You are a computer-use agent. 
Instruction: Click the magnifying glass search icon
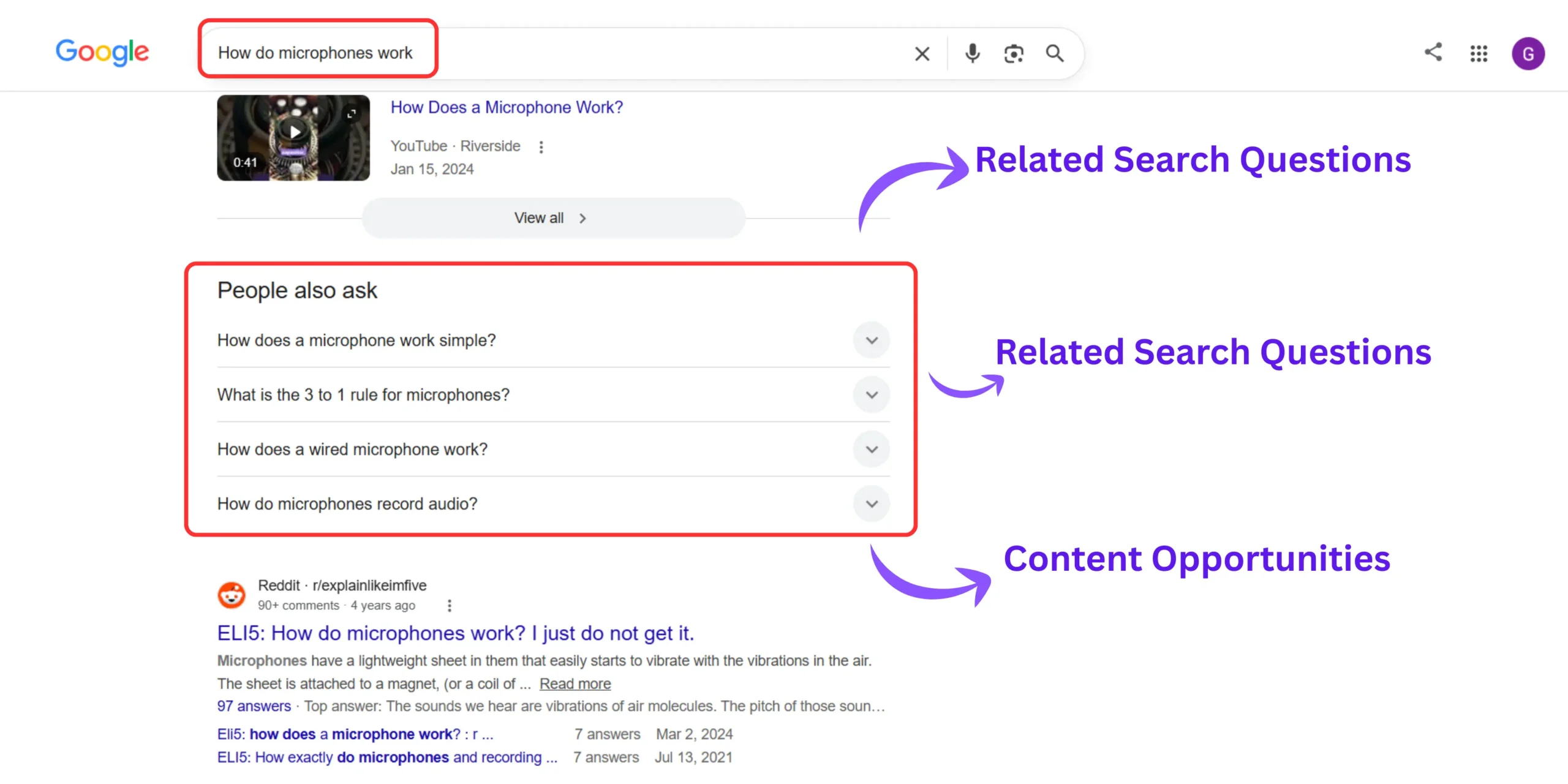(x=1055, y=54)
